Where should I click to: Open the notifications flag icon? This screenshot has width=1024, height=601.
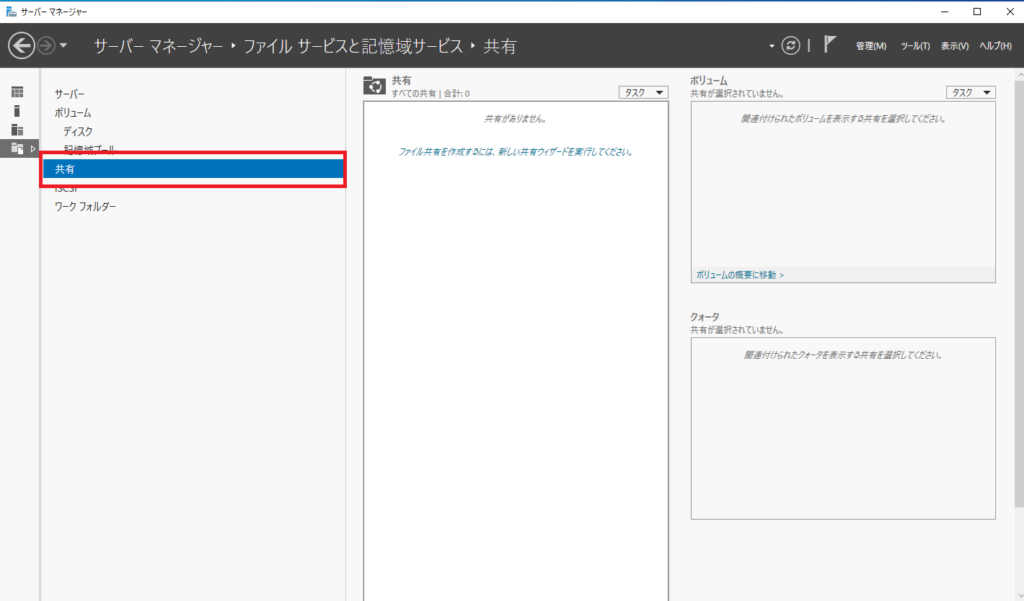point(829,45)
